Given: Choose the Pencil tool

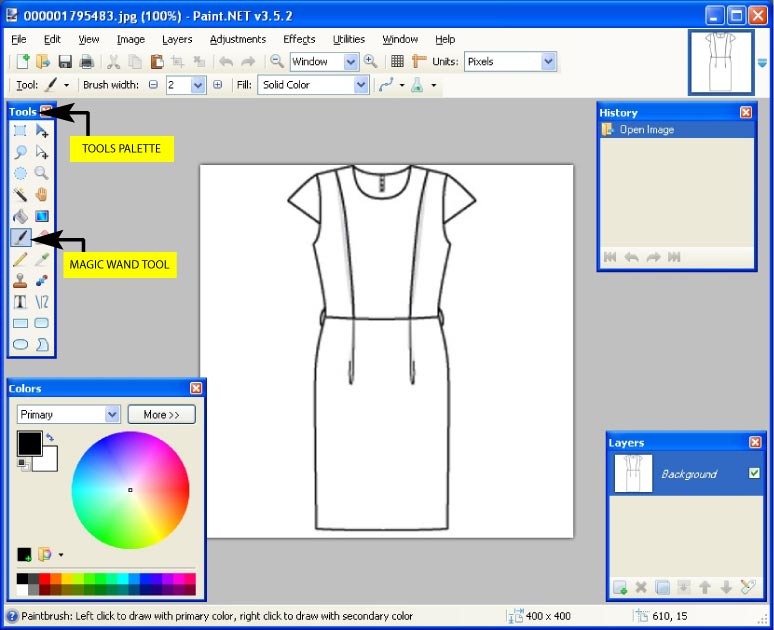Looking at the screenshot, I should point(20,259).
